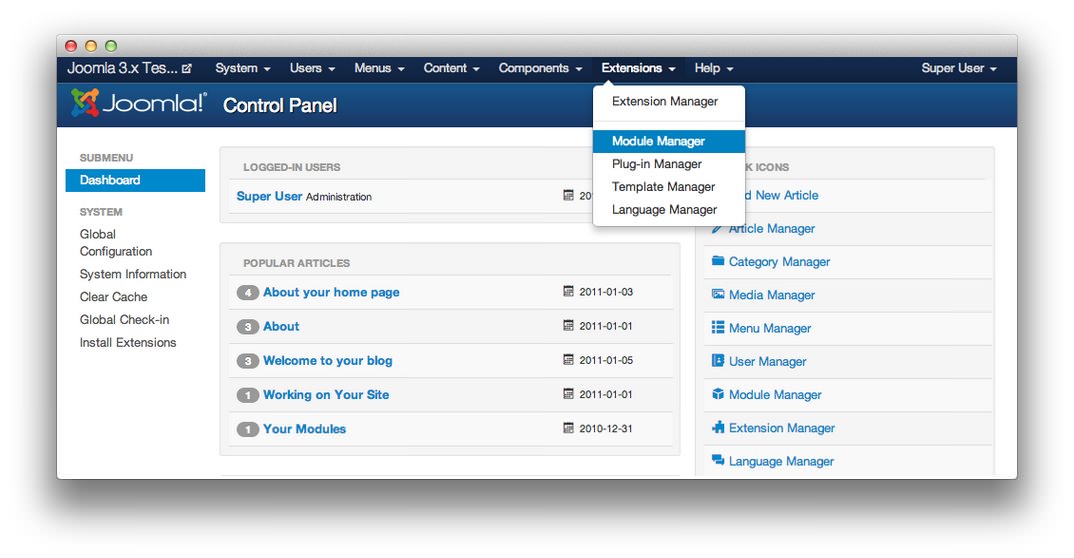
Task: Open the Components dropdown menu
Action: point(540,68)
